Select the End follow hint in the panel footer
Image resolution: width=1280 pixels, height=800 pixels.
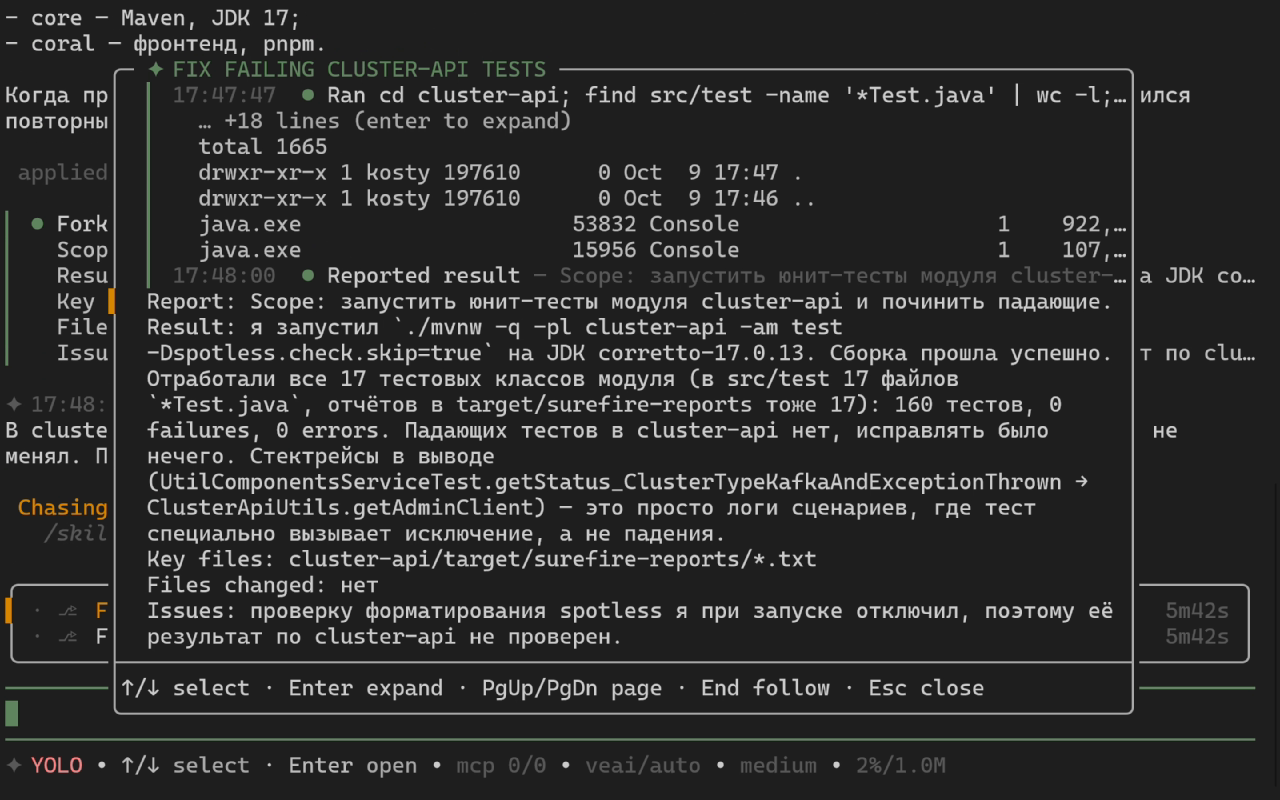(765, 688)
